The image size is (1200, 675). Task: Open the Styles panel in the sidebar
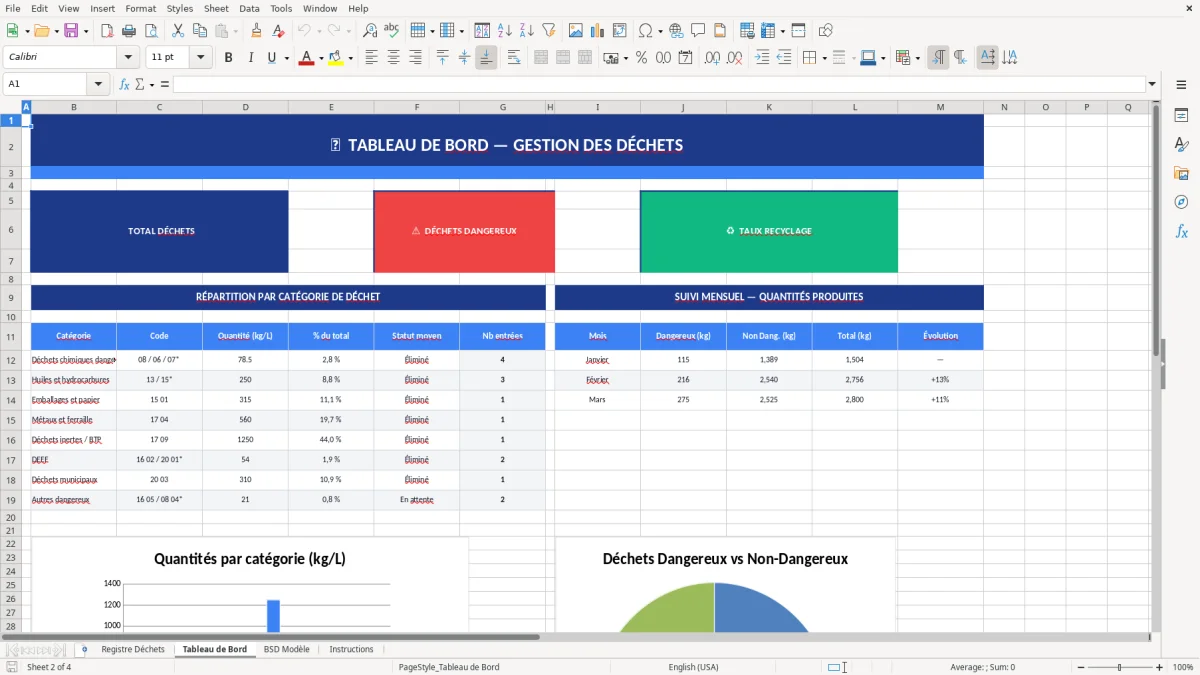click(1181, 144)
